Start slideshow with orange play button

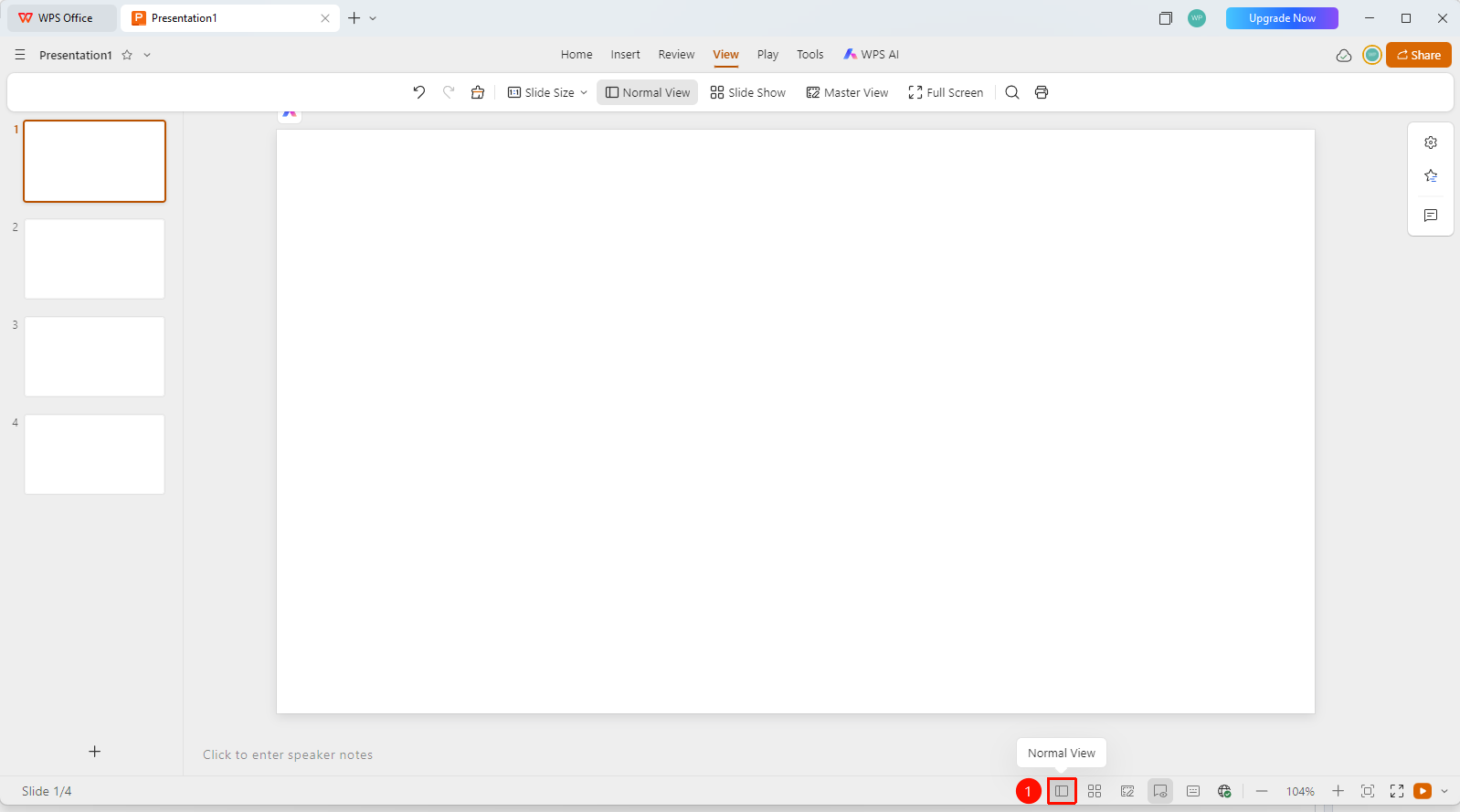coord(1423,791)
